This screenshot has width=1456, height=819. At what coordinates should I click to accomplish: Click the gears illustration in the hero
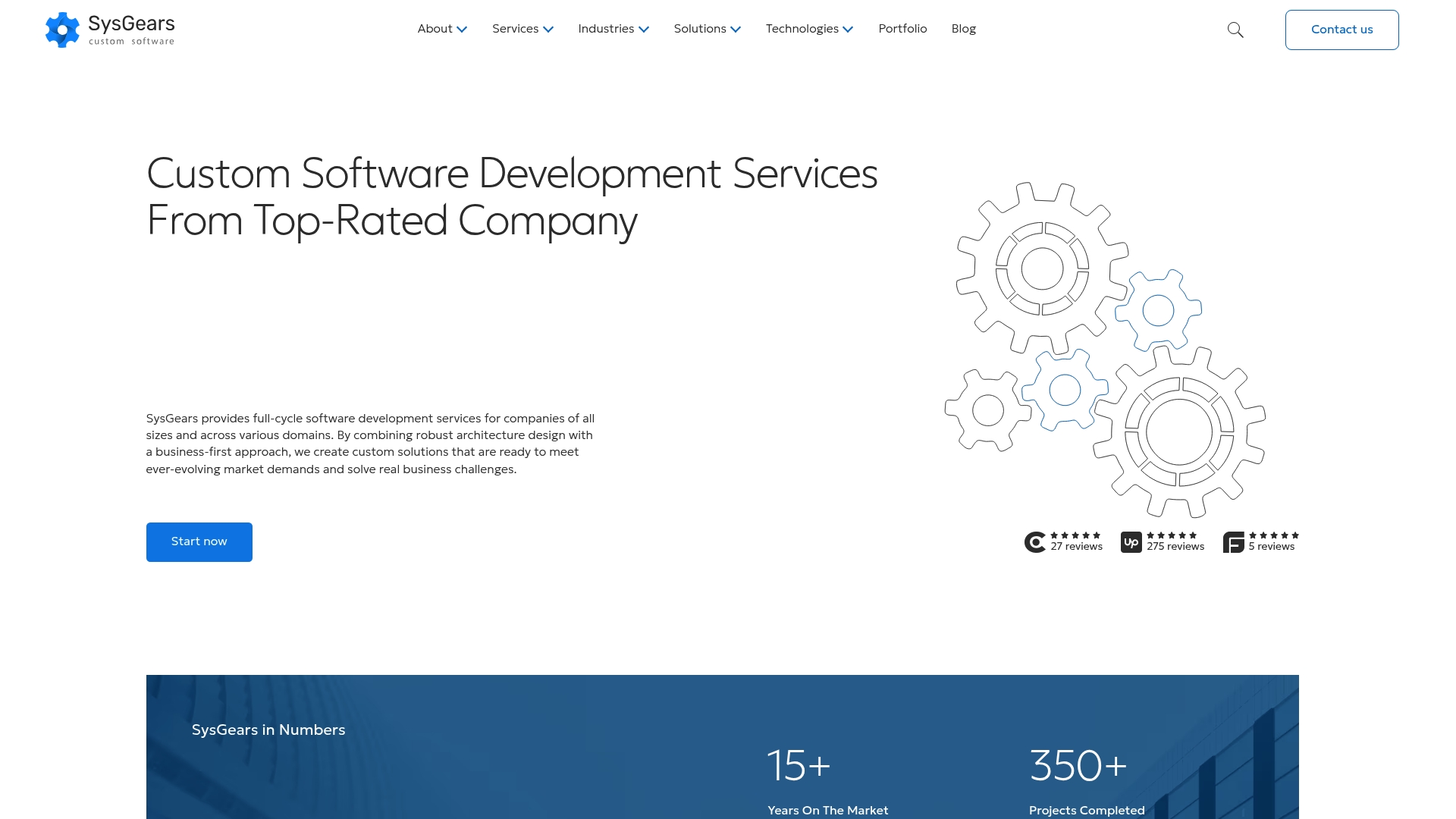pos(1105,350)
